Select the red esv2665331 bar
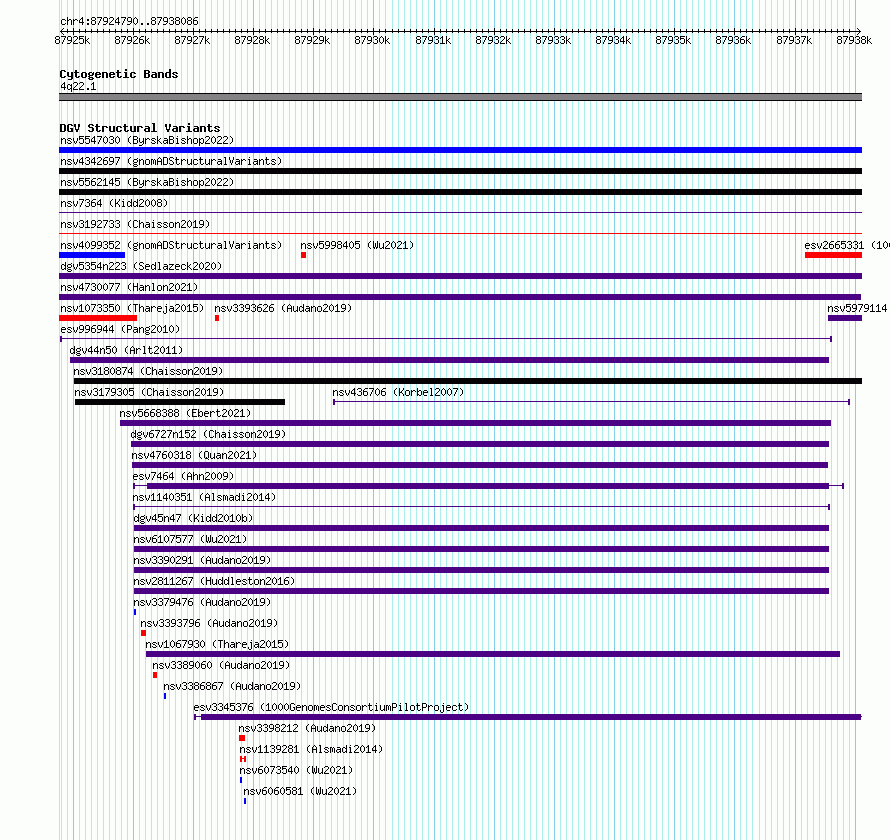Image resolution: width=890 pixels, height=840 pixels. [x=833, y=255]
